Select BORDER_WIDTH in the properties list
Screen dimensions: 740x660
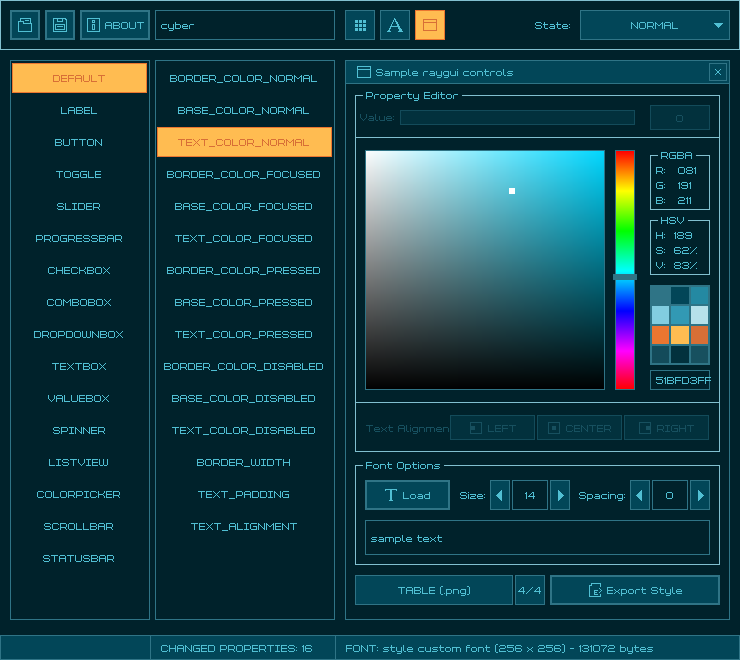[244, 462]
